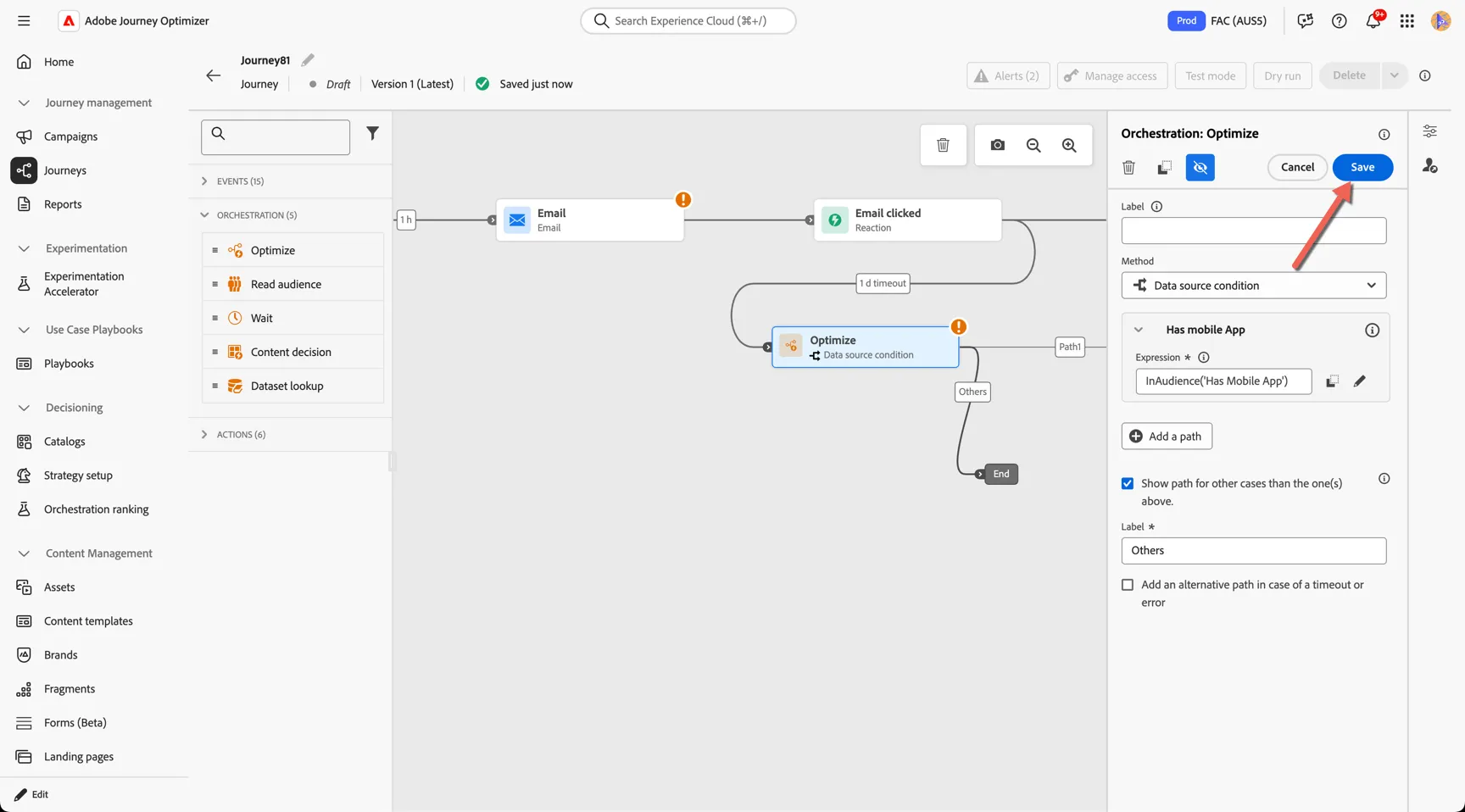The width and height of the screenshot is (1465, 812).
Task: Click the Others label text field
Action: [1254, 551]
